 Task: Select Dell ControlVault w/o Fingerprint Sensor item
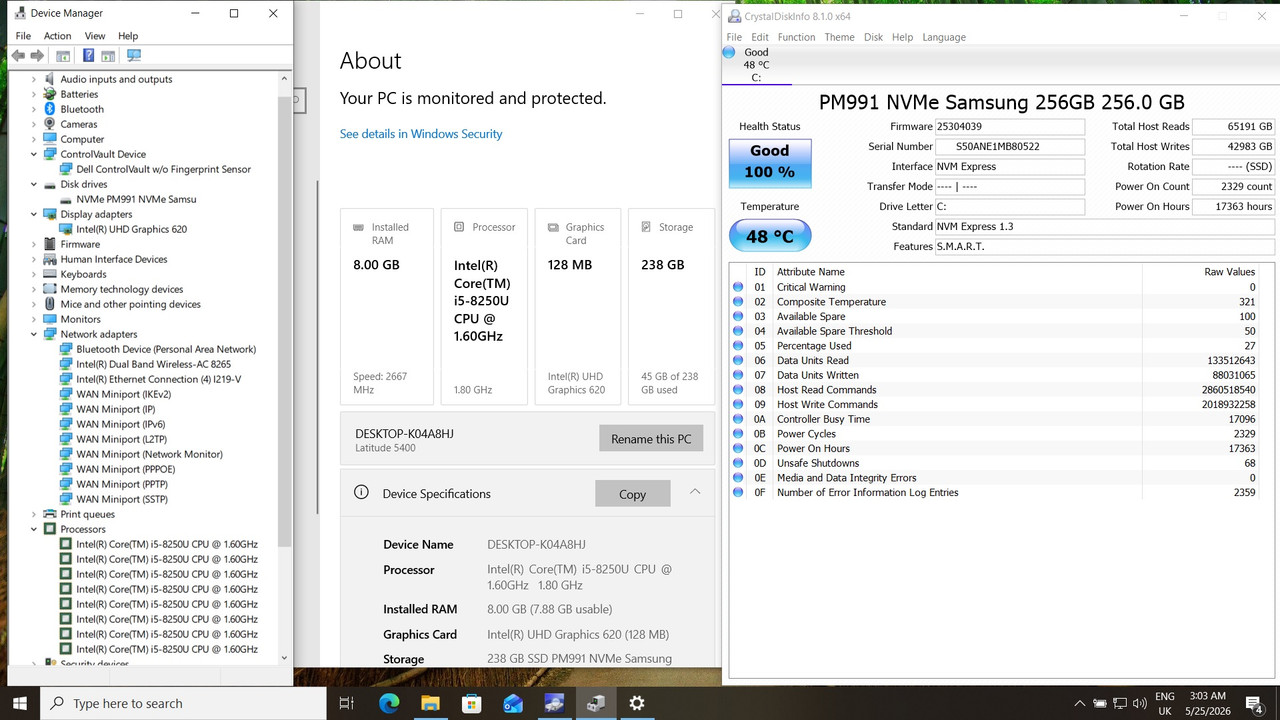coord(163,169)
